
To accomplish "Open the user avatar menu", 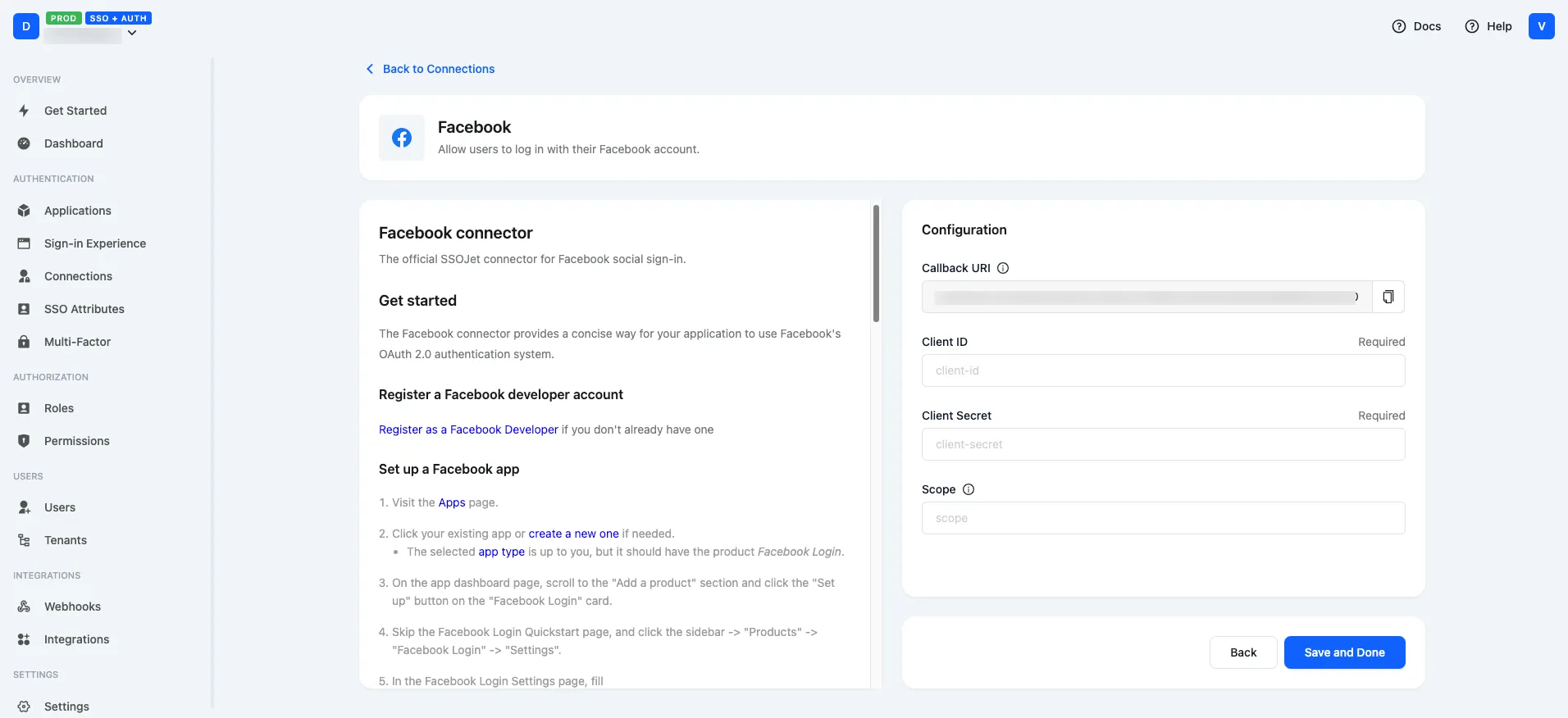I will [x=1543, y=25].
